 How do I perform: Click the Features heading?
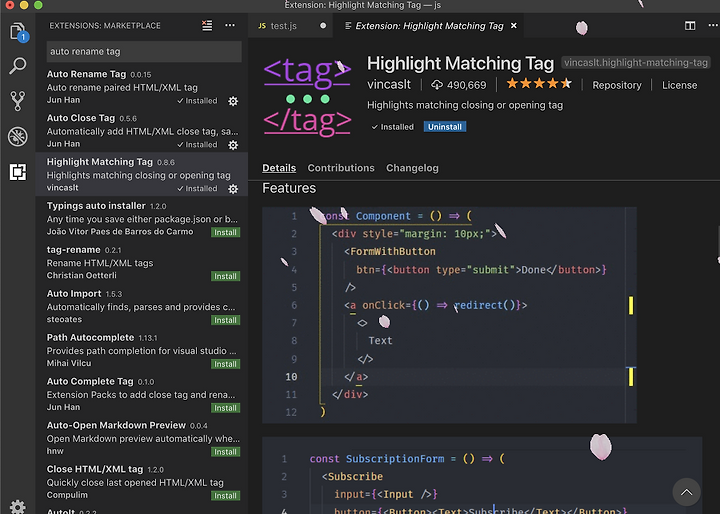[x=289, y=188]
